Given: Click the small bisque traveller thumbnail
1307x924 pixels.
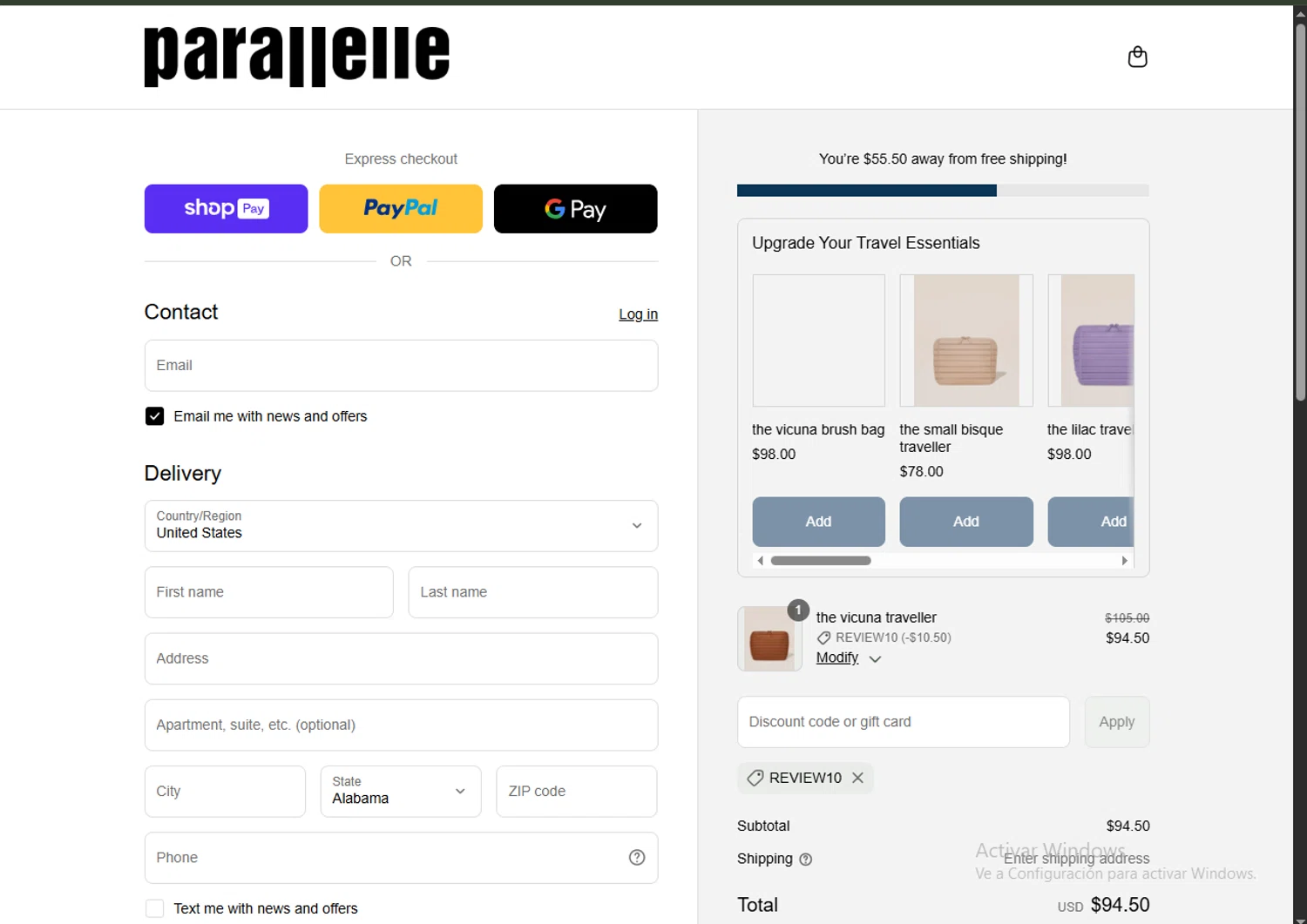Looking at the screenshot, I should coord(966,341).
